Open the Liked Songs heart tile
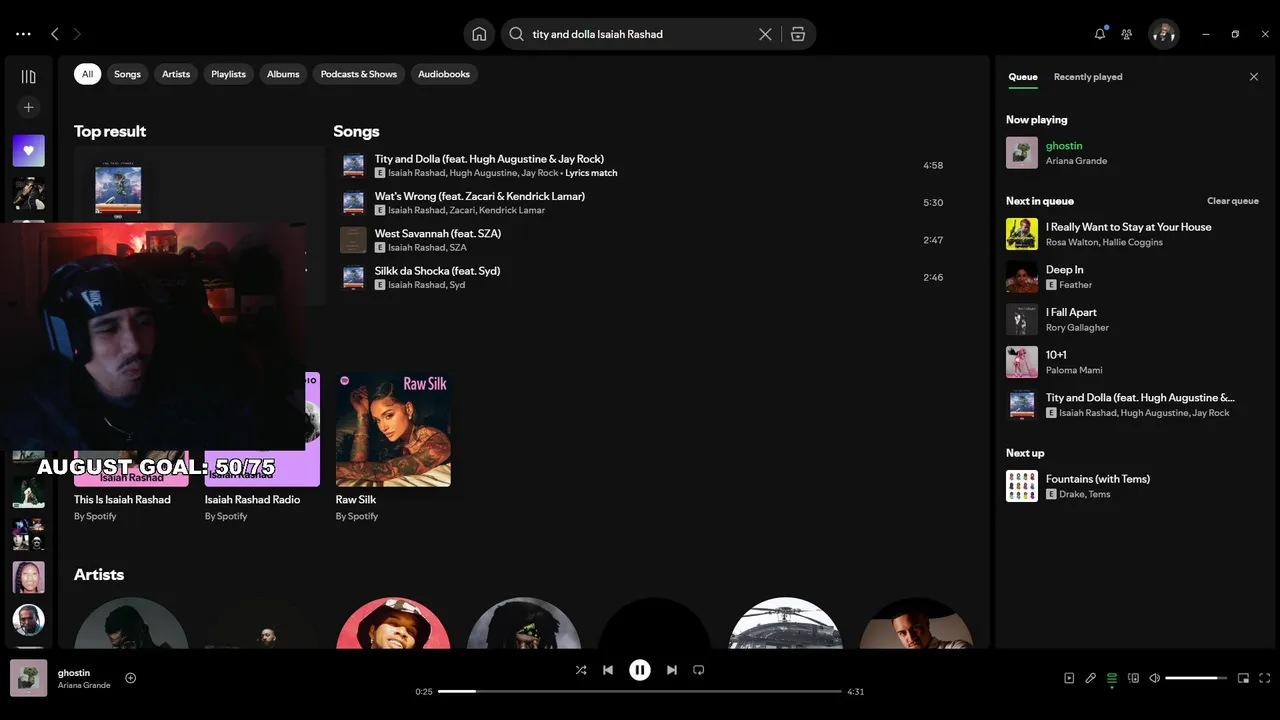 pos(28,151)
